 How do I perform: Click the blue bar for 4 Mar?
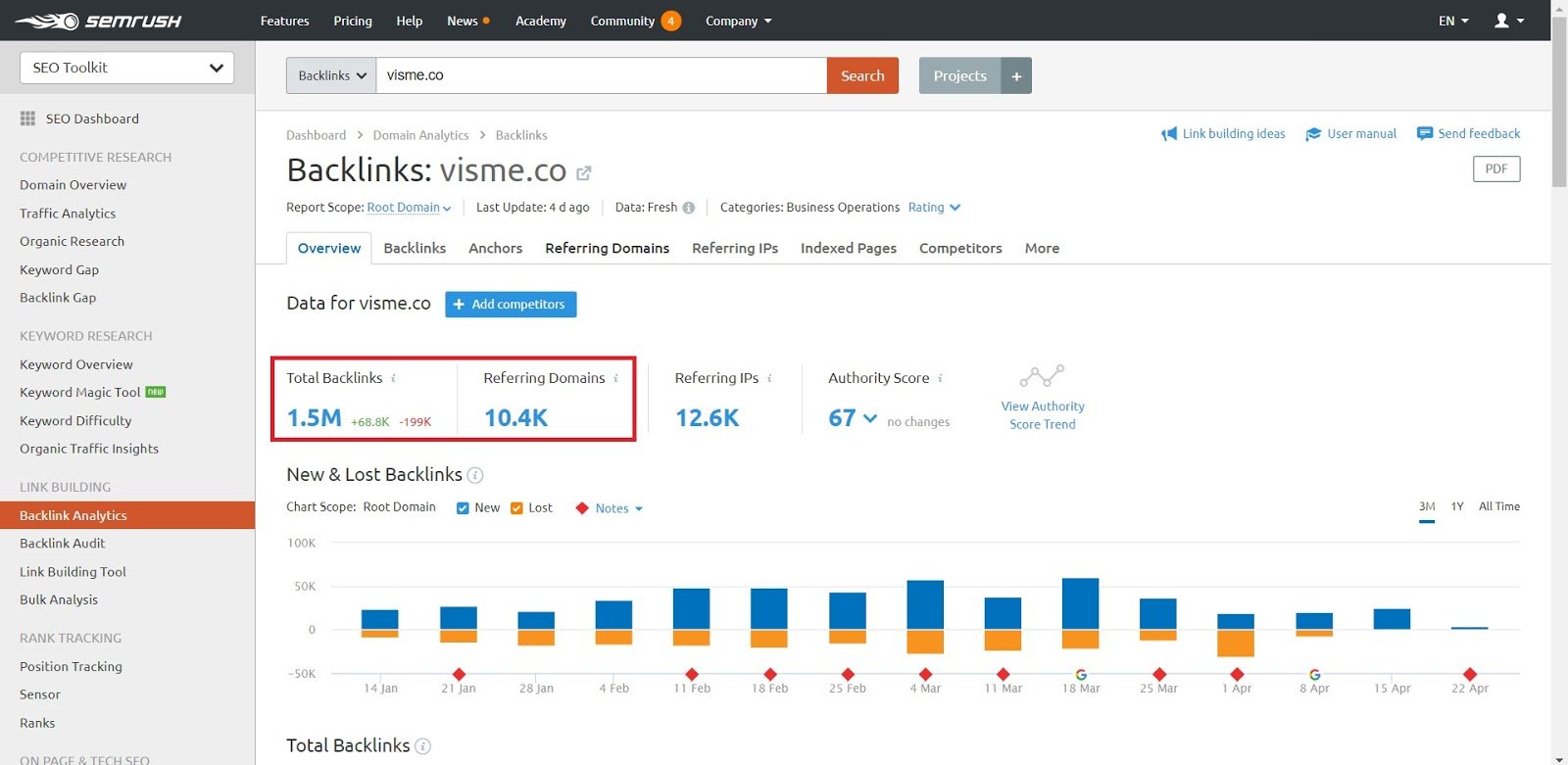click(x=925, y=604)
